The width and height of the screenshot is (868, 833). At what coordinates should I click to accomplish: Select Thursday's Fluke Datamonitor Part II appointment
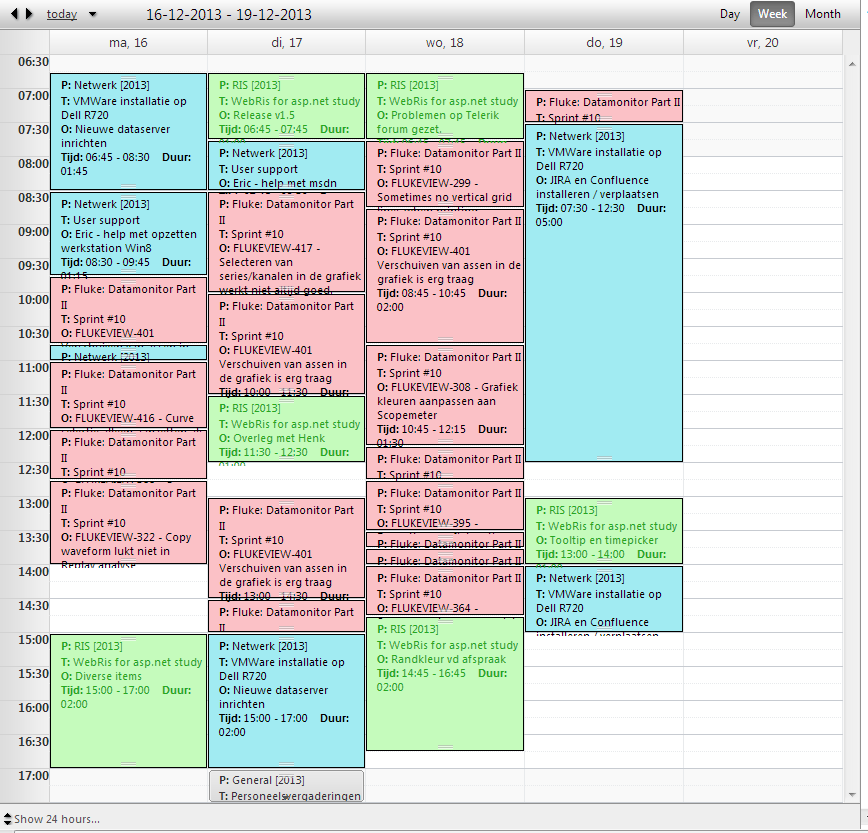tap(604, 106)
